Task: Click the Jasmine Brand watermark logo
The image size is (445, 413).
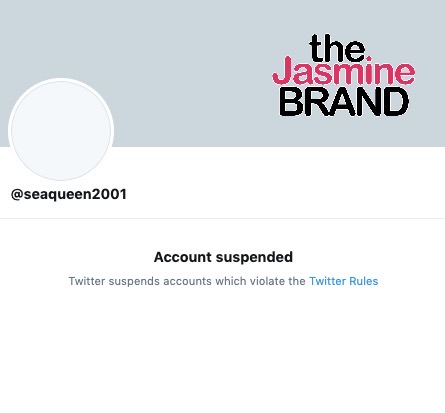Action: pyautogui.click(x=344, y=75)
